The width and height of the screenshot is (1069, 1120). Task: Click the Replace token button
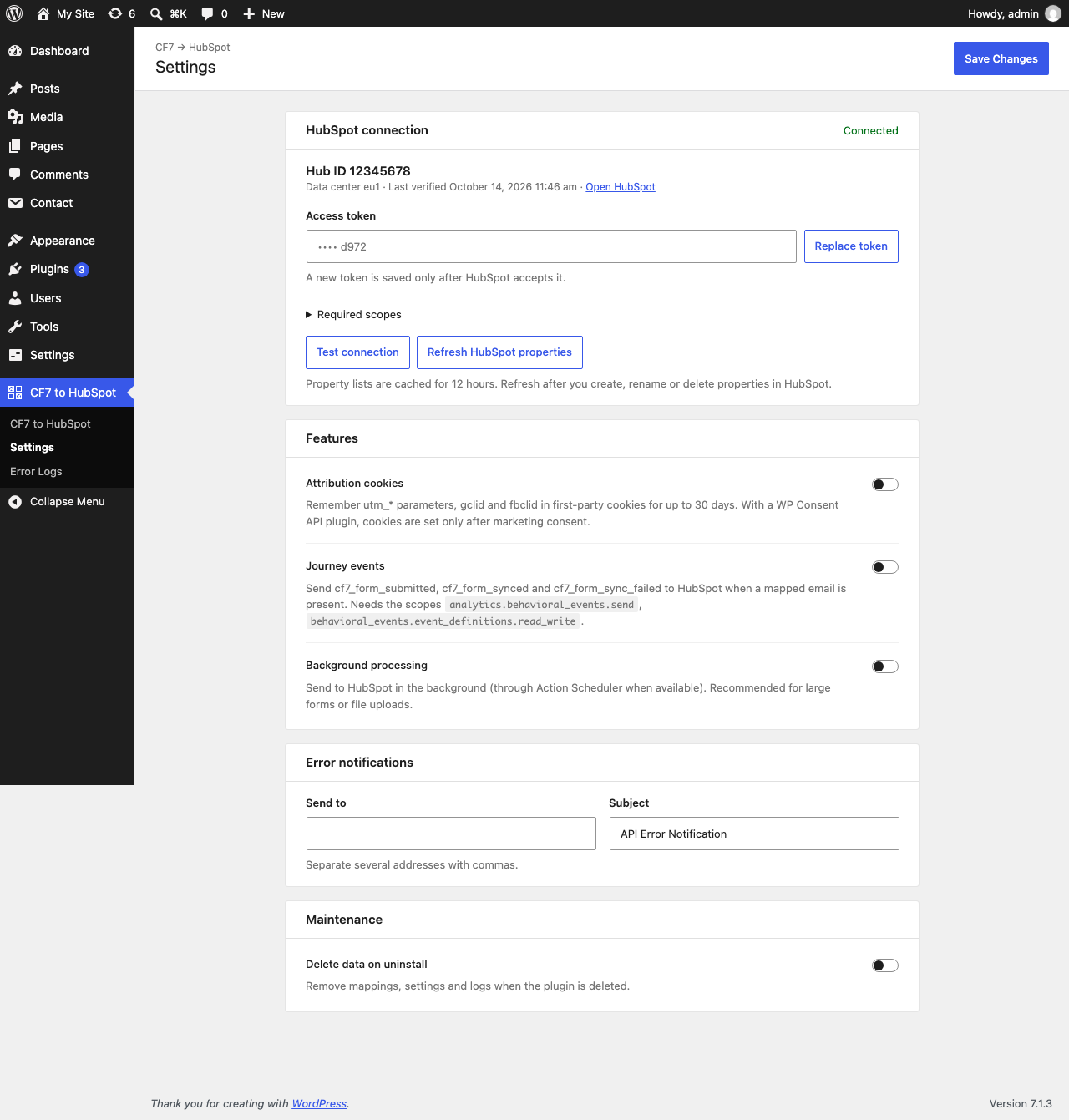pos(851,246)
